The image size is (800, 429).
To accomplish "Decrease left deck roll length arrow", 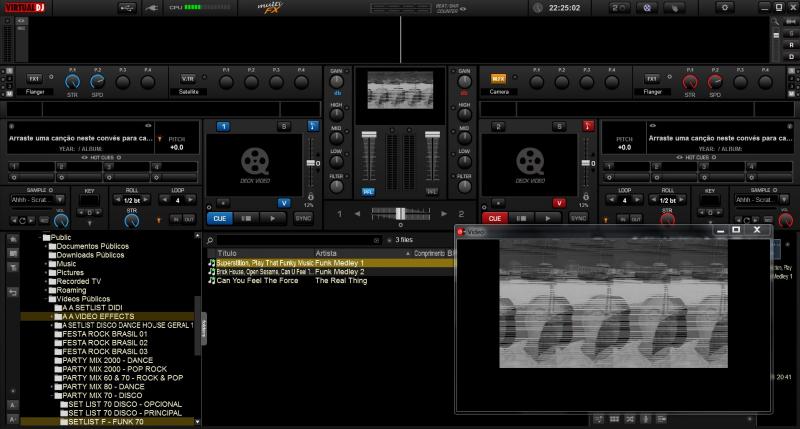I will (x=118, y=200).
